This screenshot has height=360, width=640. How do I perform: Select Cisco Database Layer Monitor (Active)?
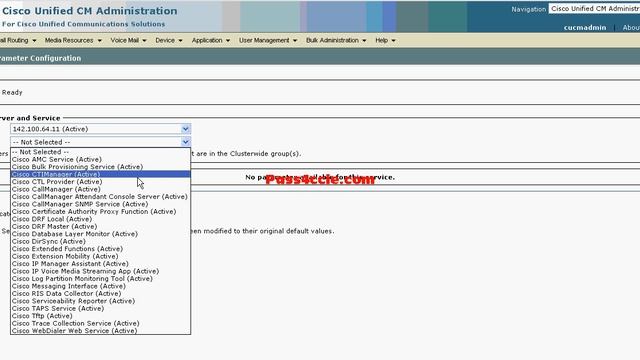[100, 234]
